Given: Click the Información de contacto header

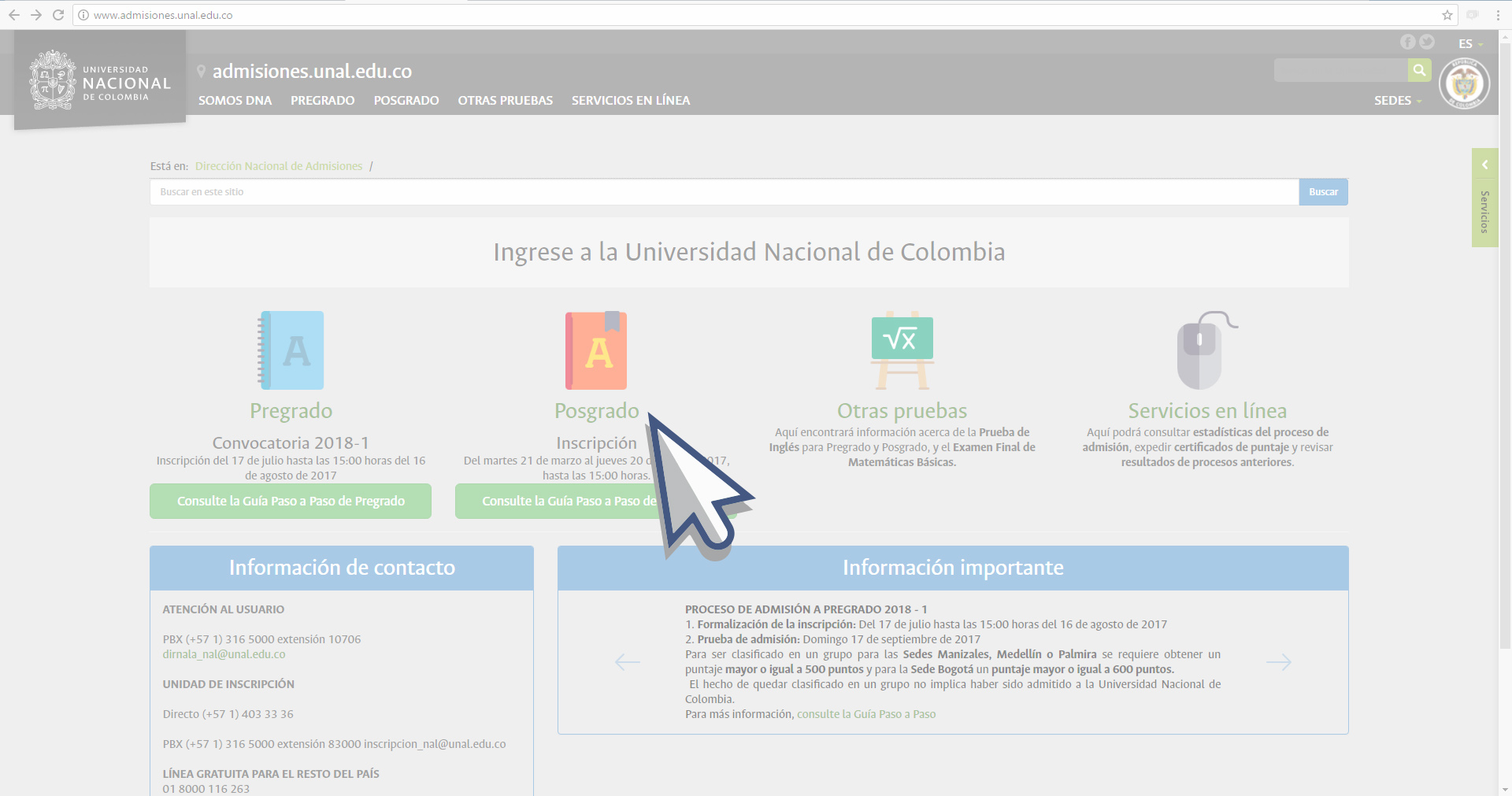Looking at the screenshot, I should pos(342,568).
